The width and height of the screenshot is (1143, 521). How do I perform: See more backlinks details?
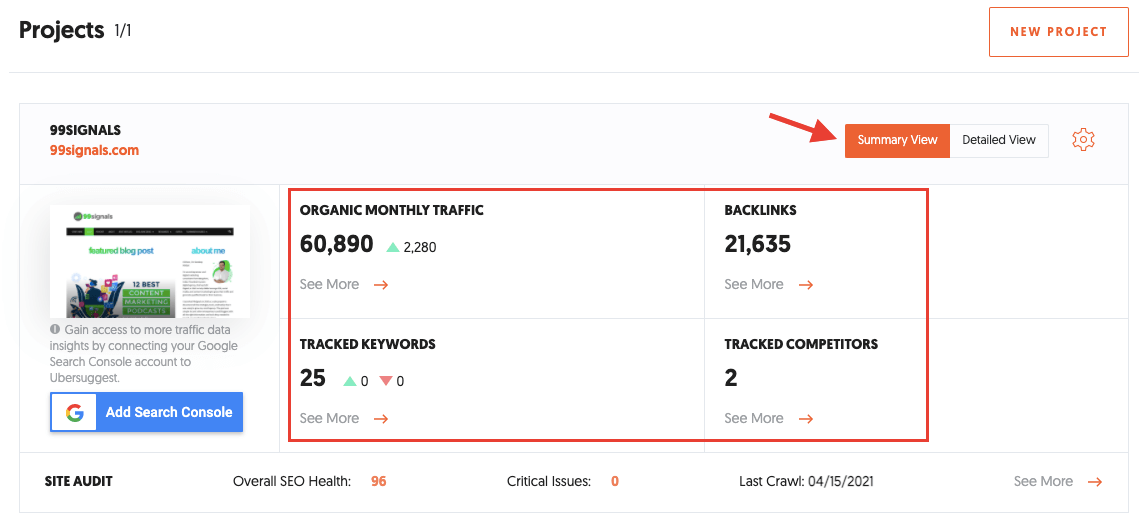[x=754, y=285]
